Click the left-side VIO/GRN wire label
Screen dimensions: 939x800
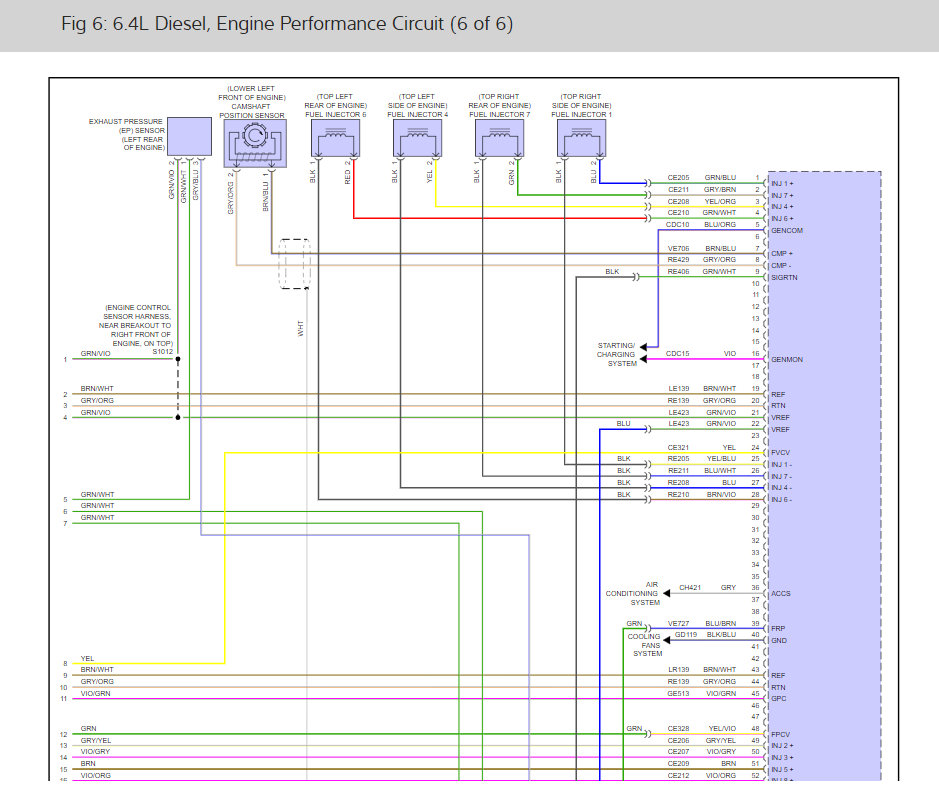(x=95, y=693)
